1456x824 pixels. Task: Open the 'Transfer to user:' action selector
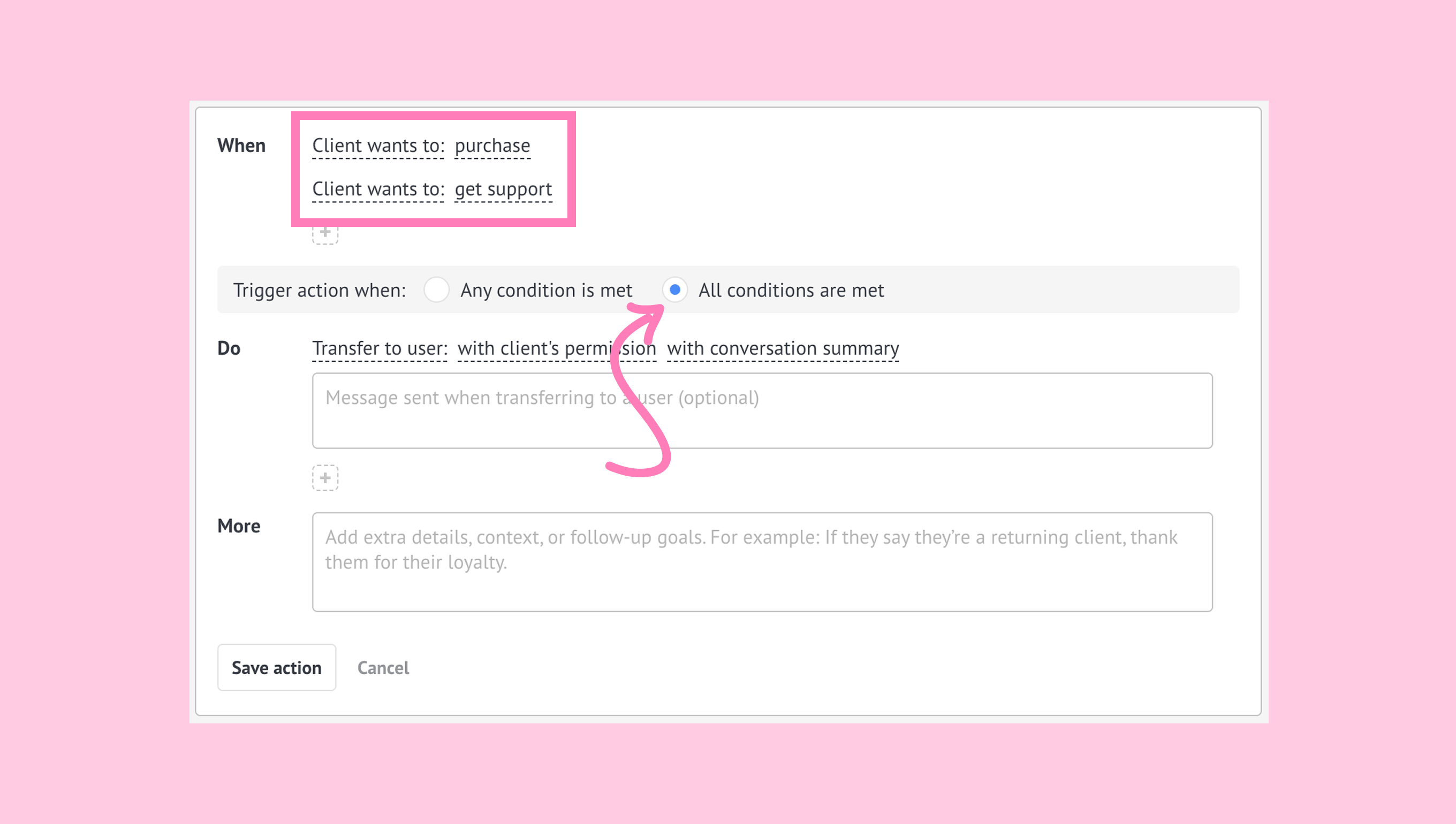tap(380, 349)
